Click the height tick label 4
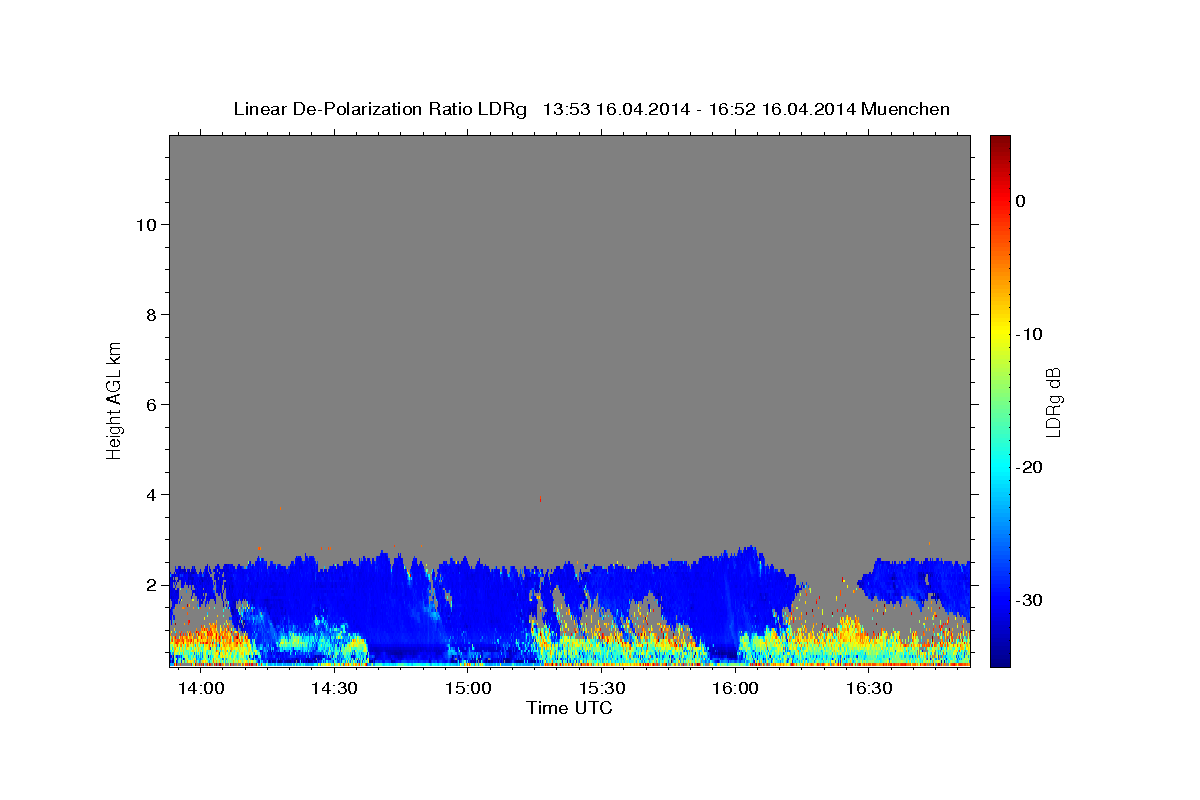This screenshot has width=1200, height=800. coord(151,495)
